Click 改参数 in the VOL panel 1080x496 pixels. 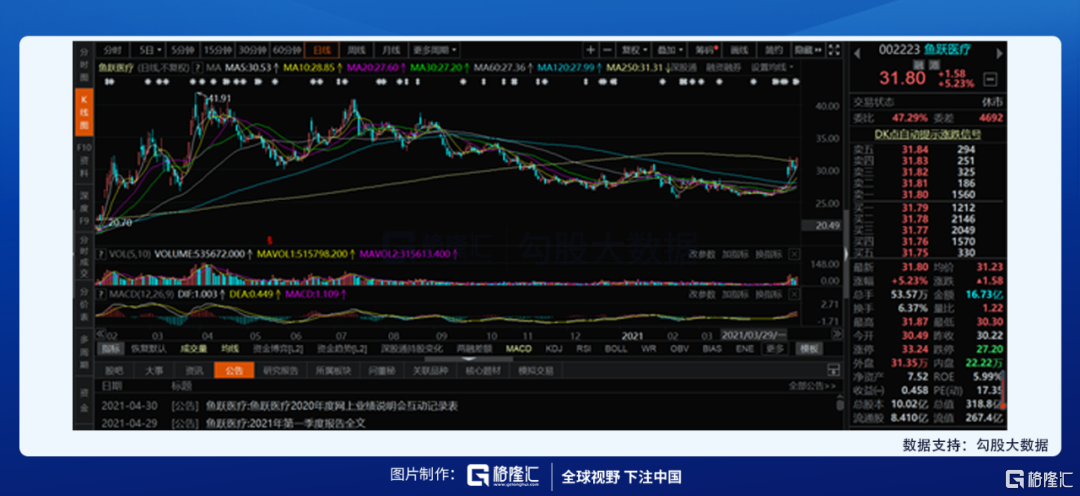pyautogui.click(x=703, y=254)
